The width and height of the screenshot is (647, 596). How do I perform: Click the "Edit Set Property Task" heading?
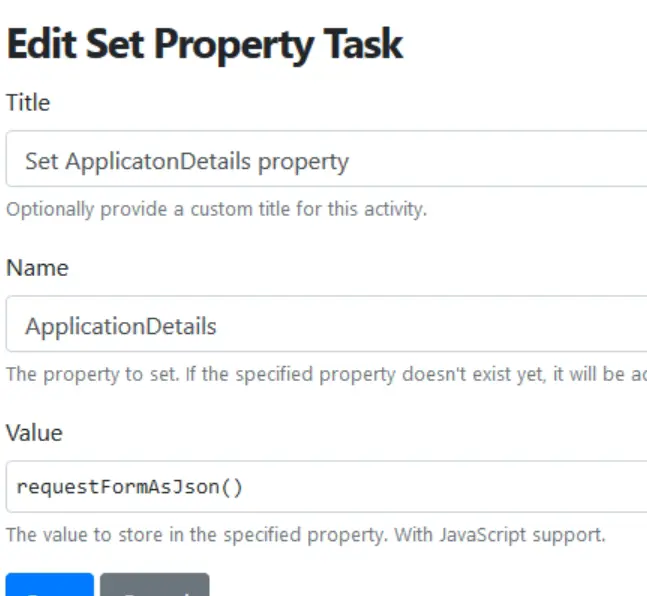click(204, 44)
